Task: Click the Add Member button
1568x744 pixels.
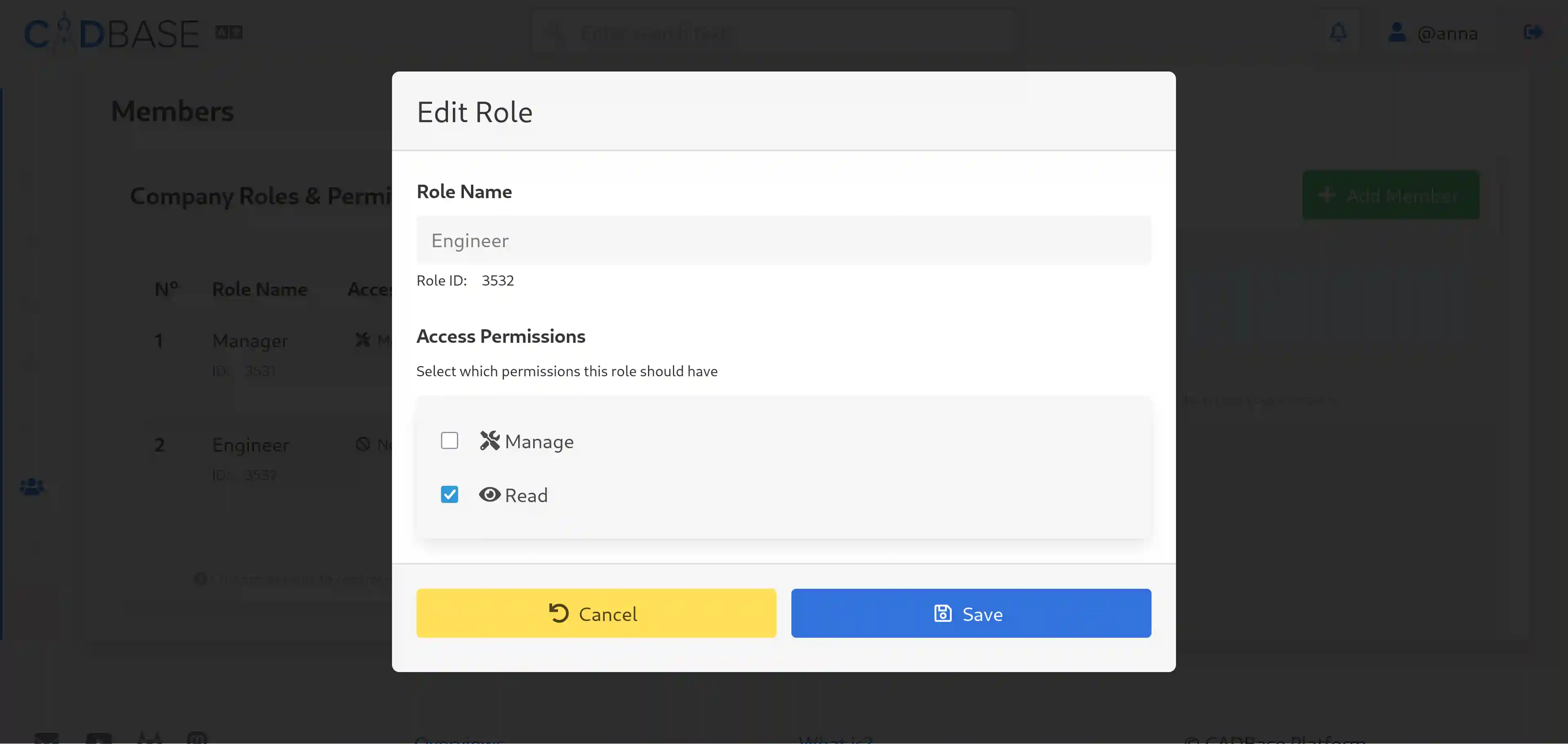Action: 1391,195
